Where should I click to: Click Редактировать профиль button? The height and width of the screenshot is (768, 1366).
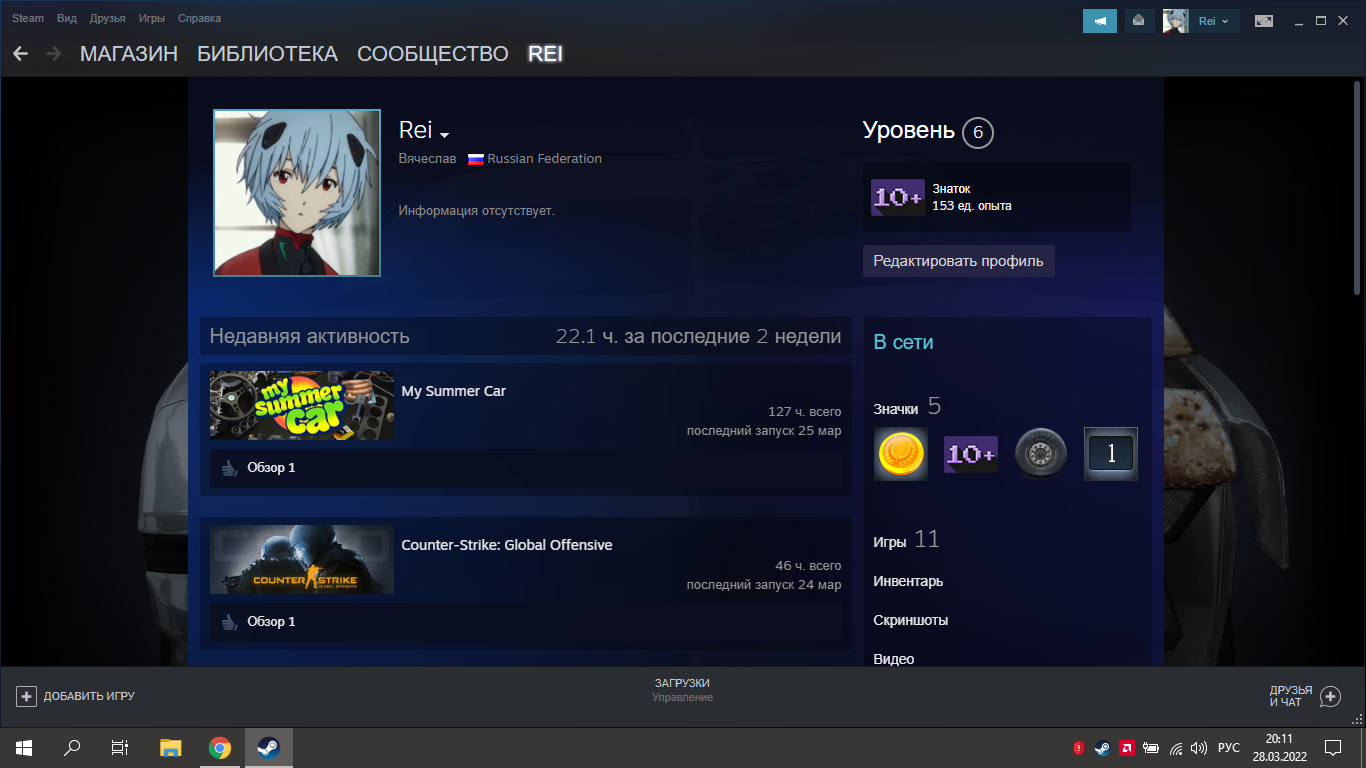pyautogui.click(x=958, y=261)
